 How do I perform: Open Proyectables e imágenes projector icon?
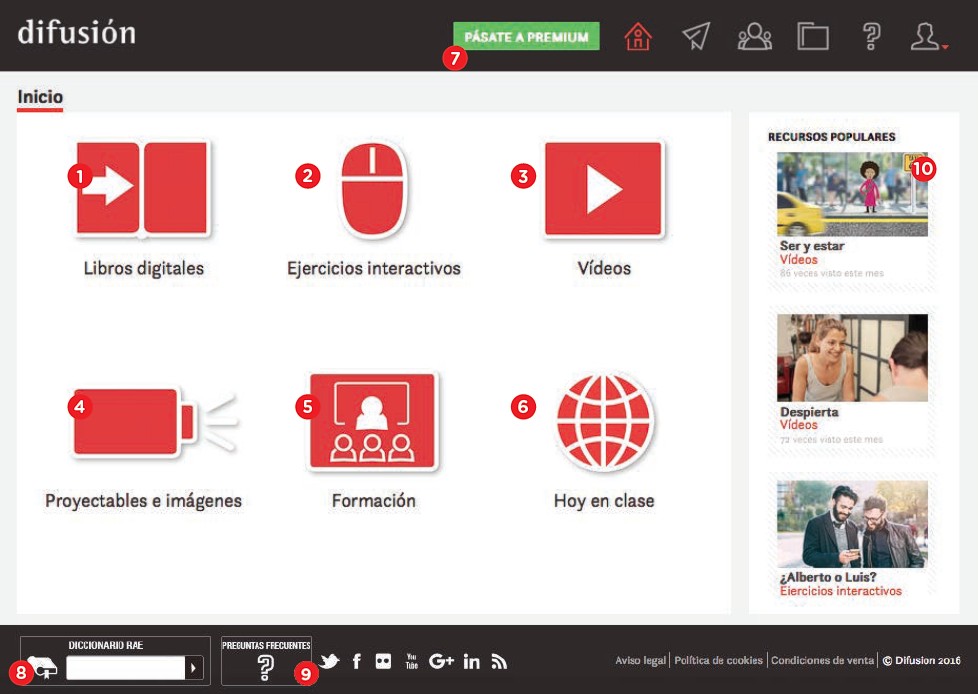pyautogui.click(x=153, y=422)
